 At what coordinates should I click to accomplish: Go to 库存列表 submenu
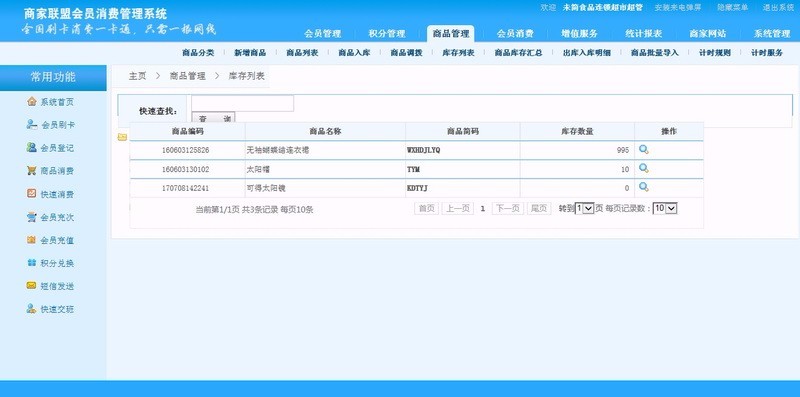click(x=458, y=53)
